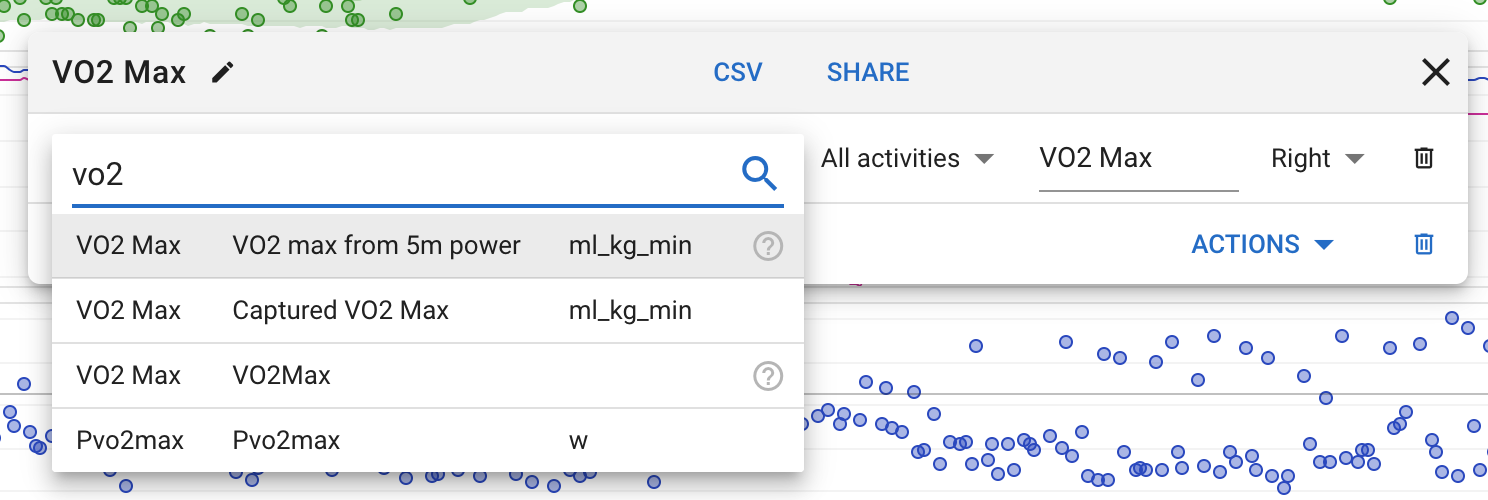The width and height of the screenshot is (1488, 500).
Task: Focus the vo2 search input field
Action: click(402, 175)
